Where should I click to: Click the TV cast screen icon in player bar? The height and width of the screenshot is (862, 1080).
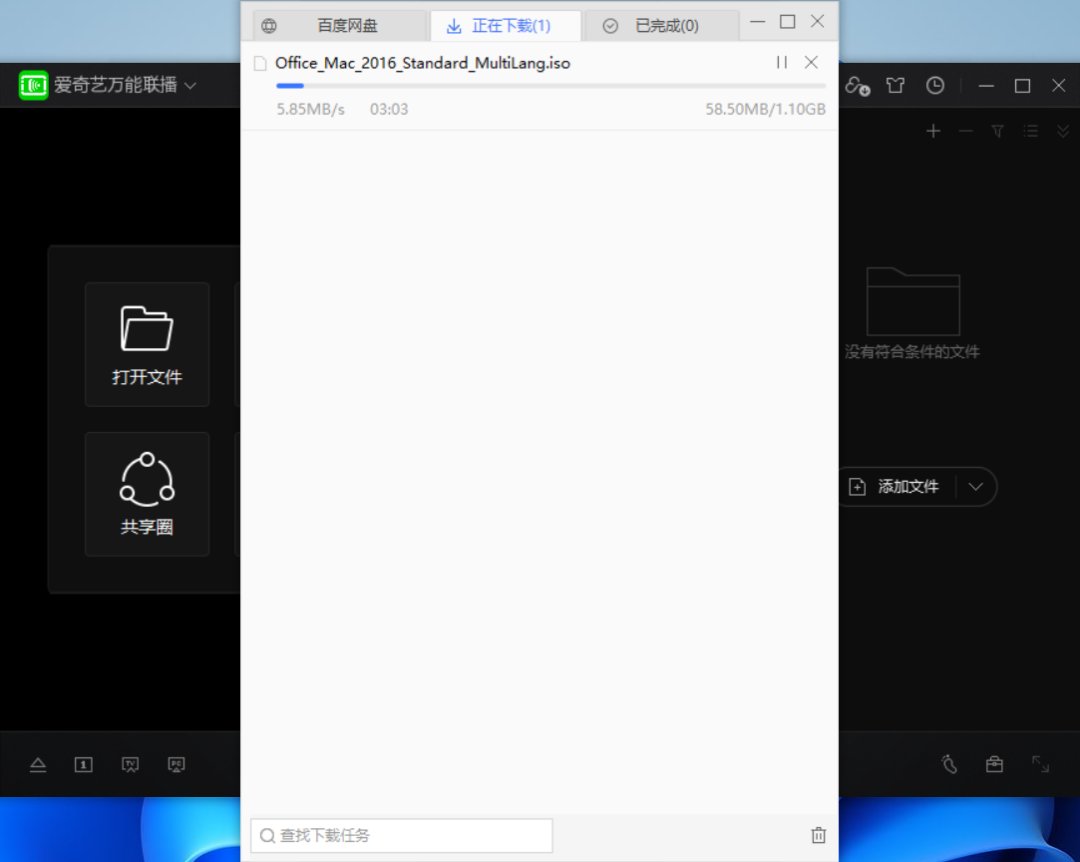(130, 764)
